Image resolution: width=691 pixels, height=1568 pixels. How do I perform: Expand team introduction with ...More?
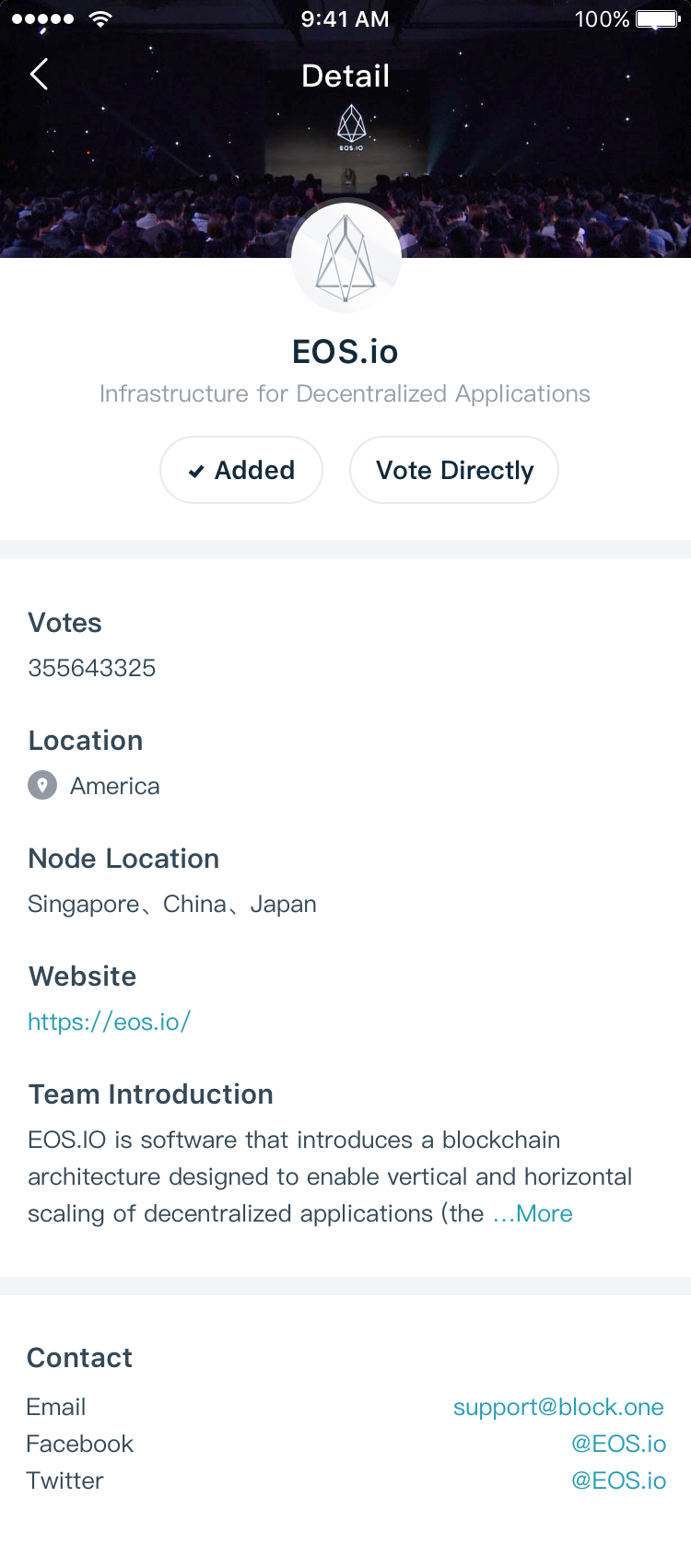(x=533, y=1213)
